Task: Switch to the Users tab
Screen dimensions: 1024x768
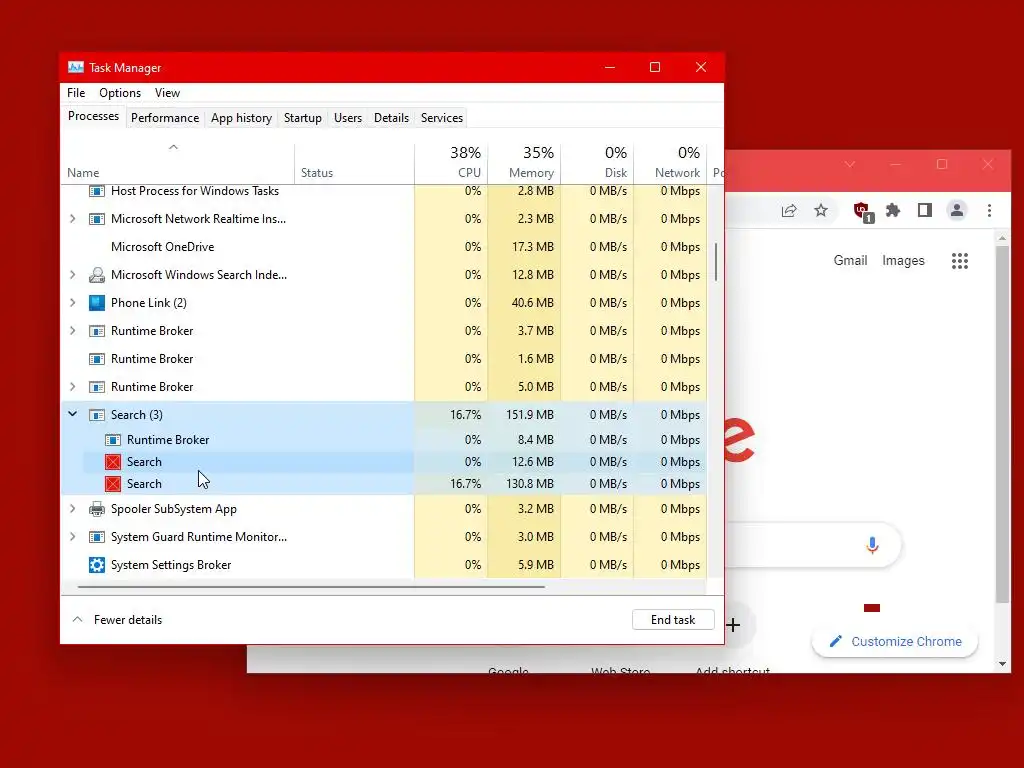Action: click(347, 118)
